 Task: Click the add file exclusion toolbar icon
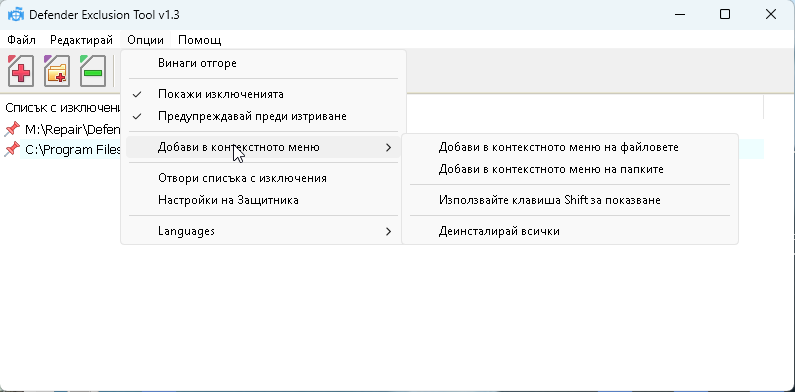(x=21, y=71)
